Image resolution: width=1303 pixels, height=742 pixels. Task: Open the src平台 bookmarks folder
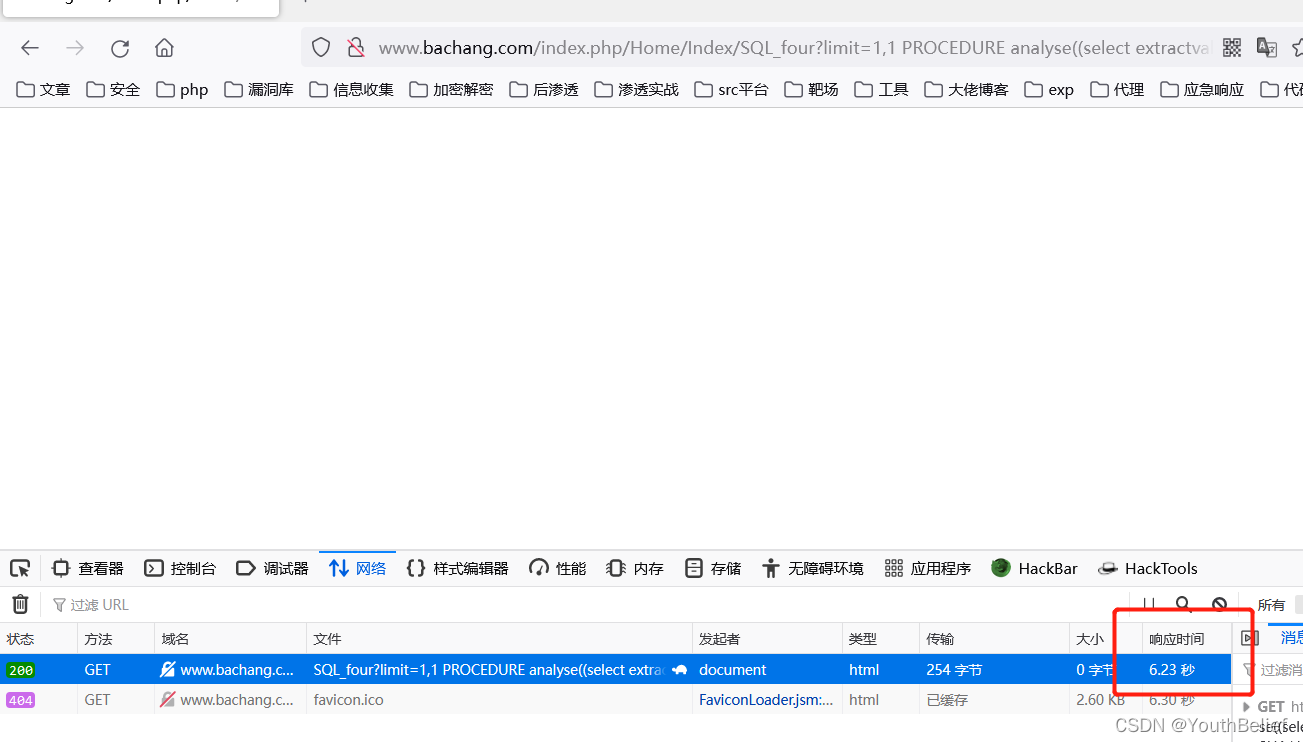tap(731, 89)
